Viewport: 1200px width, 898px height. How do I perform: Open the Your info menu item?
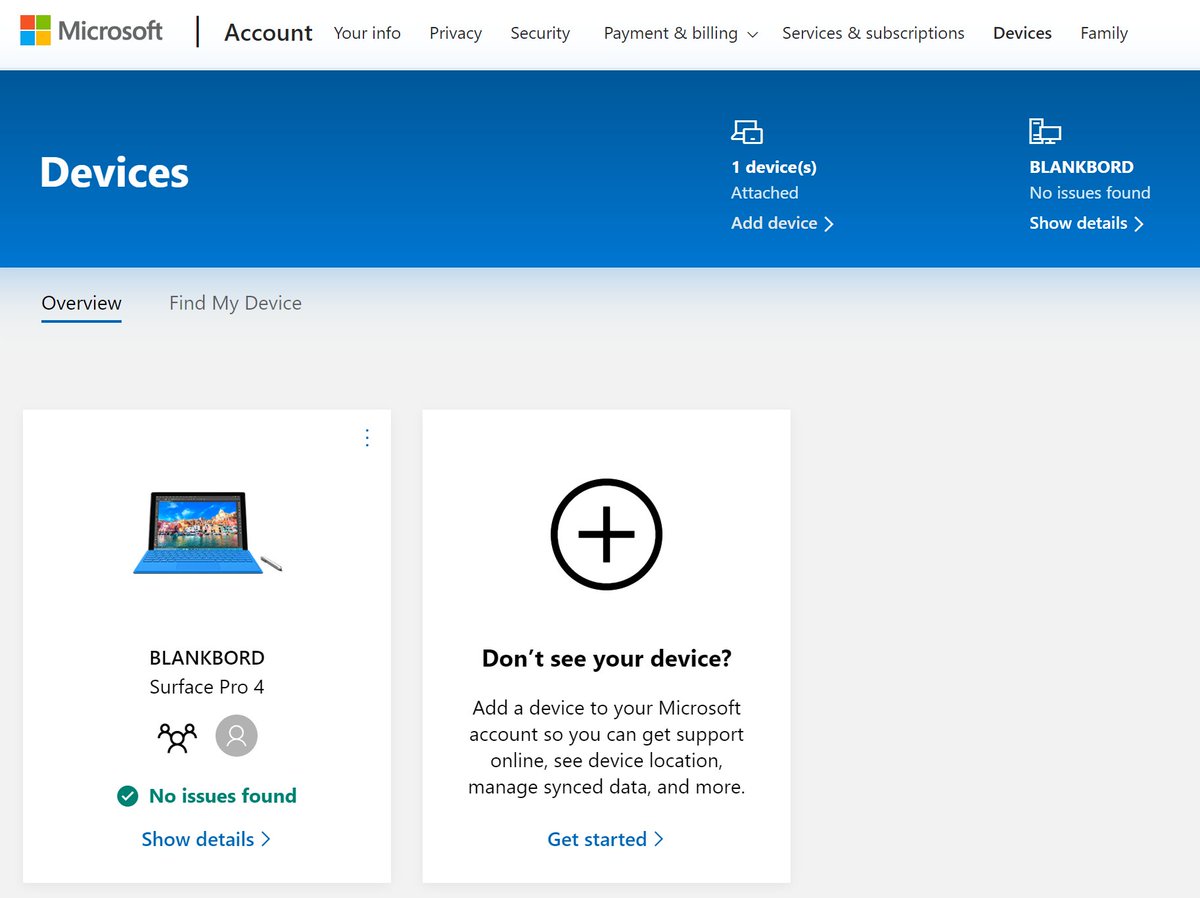[x=367, y=33]
